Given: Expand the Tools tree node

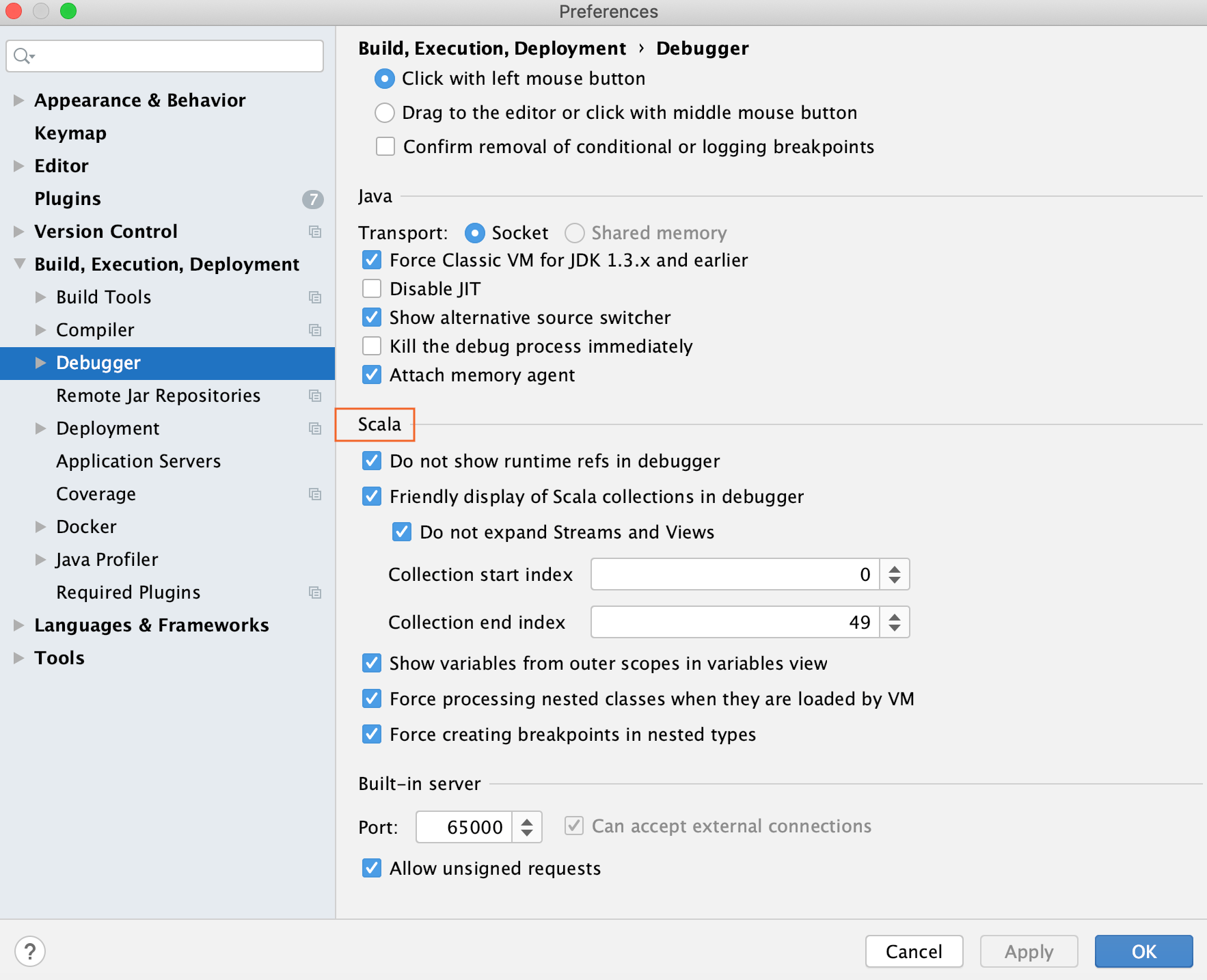Looking at the screenshot, I should coord(19,658).
